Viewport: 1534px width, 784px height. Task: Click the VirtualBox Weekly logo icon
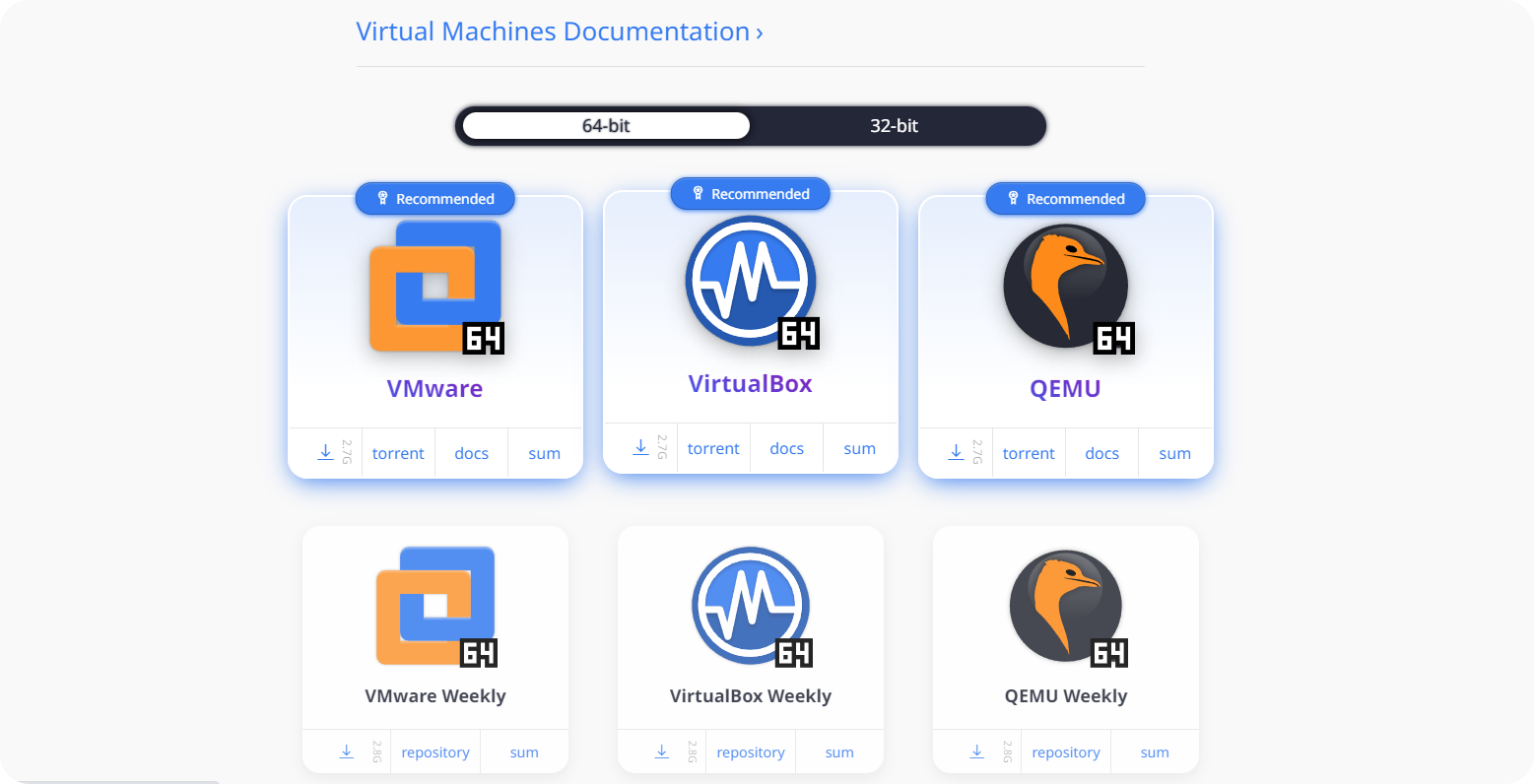click(751, 606)
